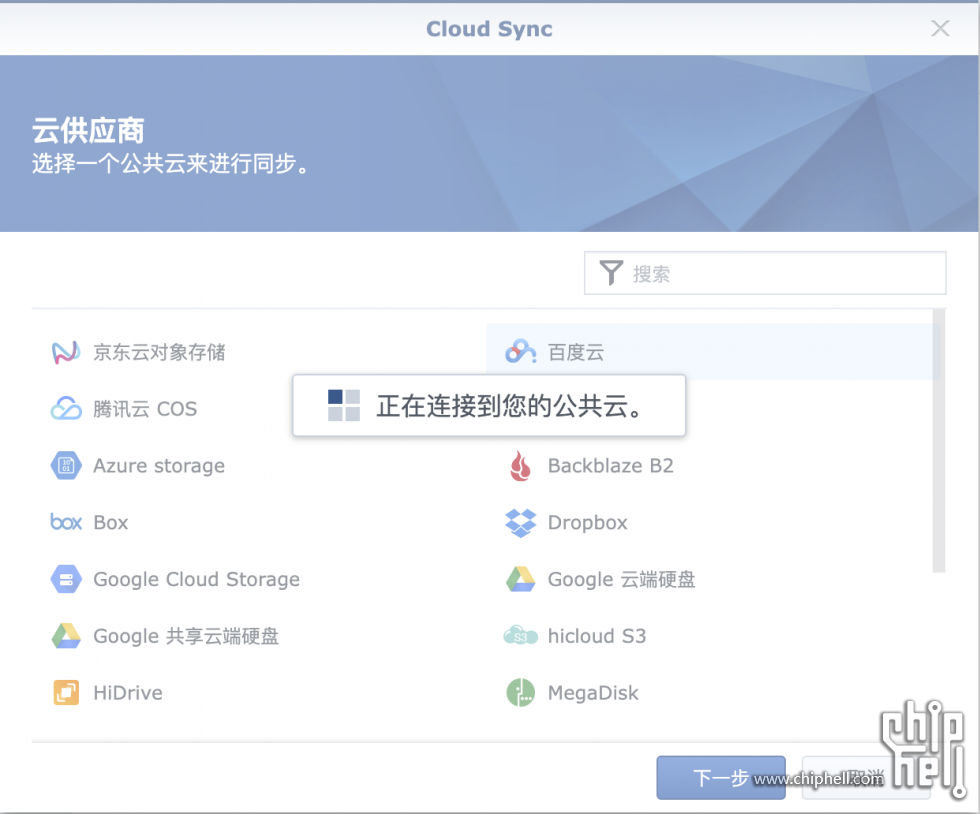Click the Google 云端硬盘 drive icon
The height and width of the screenshot is (814, 980).
coord(521,579)
